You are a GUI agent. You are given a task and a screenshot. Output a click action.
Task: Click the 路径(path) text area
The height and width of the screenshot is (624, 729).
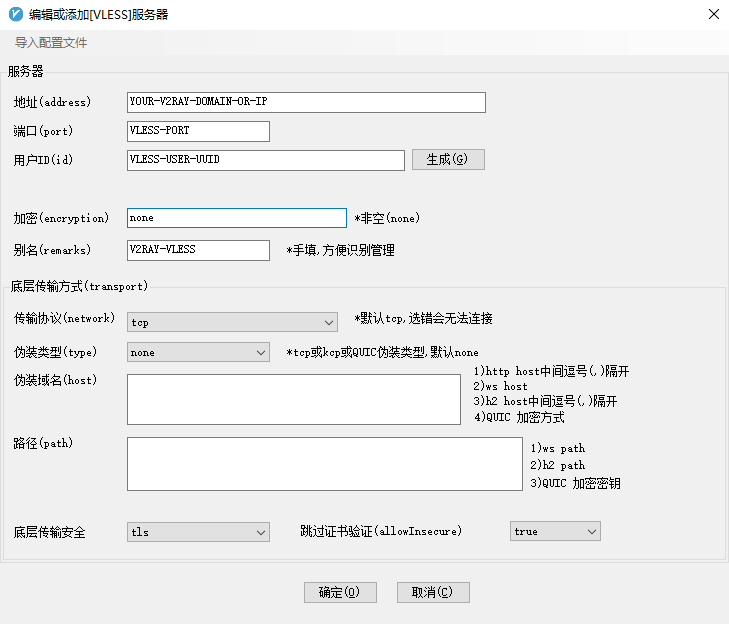tap(325, 464)
